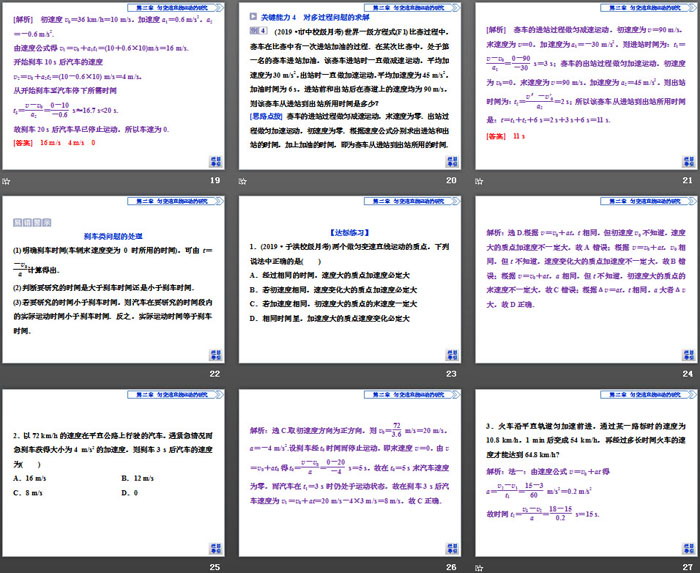Screen dimensions: 700x573
Task: Click the 关键能力4 heading on slide 20
Action: coord(315,17)
